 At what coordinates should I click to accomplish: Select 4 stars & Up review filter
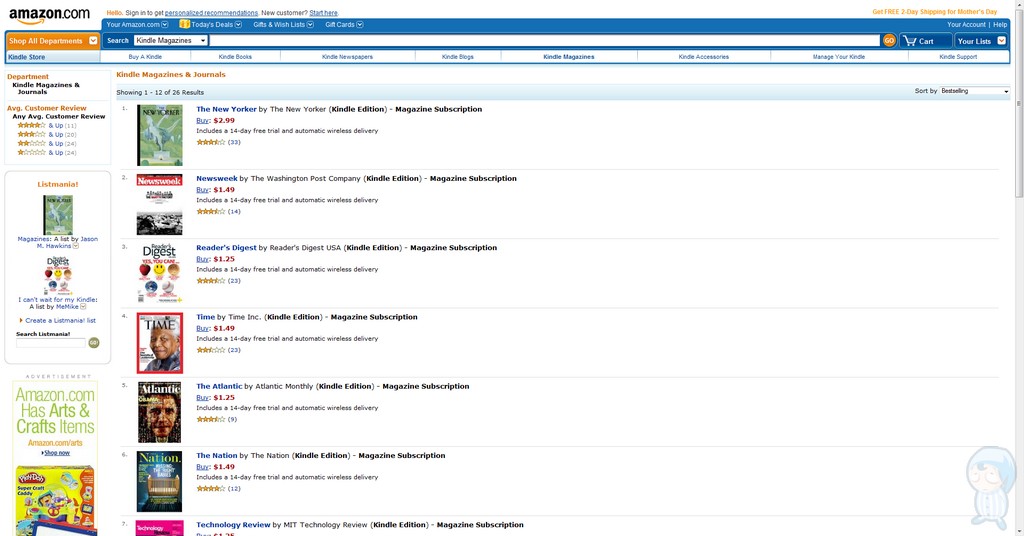click(46, 125)
